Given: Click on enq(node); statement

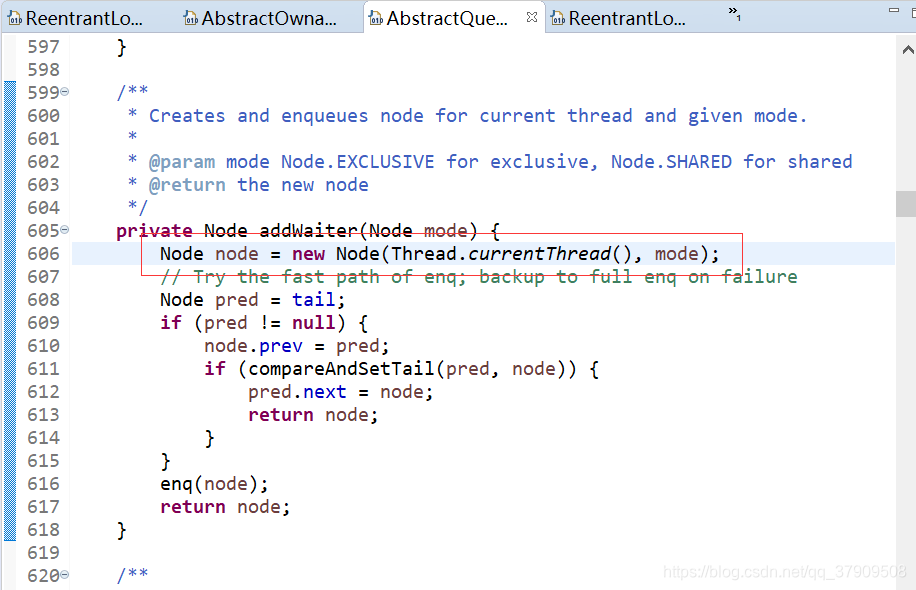Looking at the screenshot, I should point(214,484).
